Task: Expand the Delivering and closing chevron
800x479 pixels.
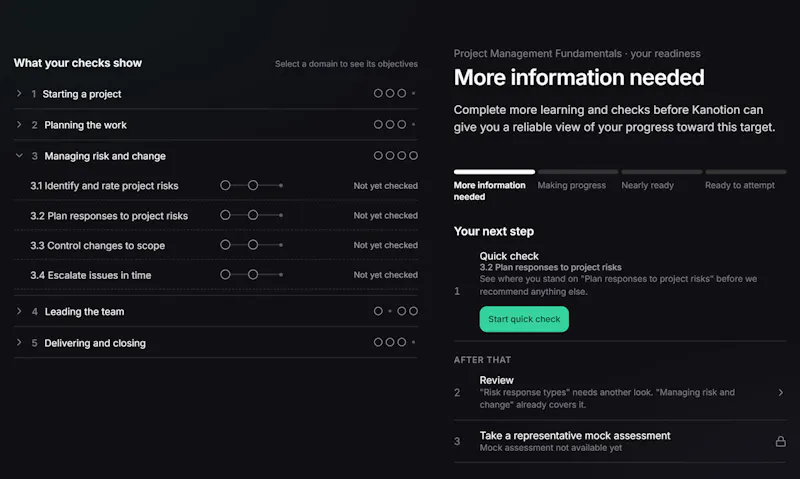Action: pyautogui.click(x=19, y=342)
